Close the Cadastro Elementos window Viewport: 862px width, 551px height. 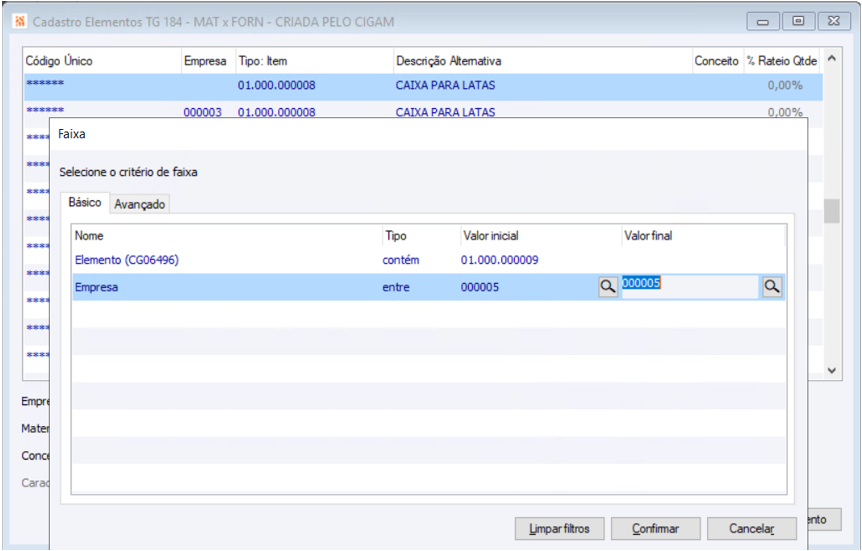tap(834, 21)
